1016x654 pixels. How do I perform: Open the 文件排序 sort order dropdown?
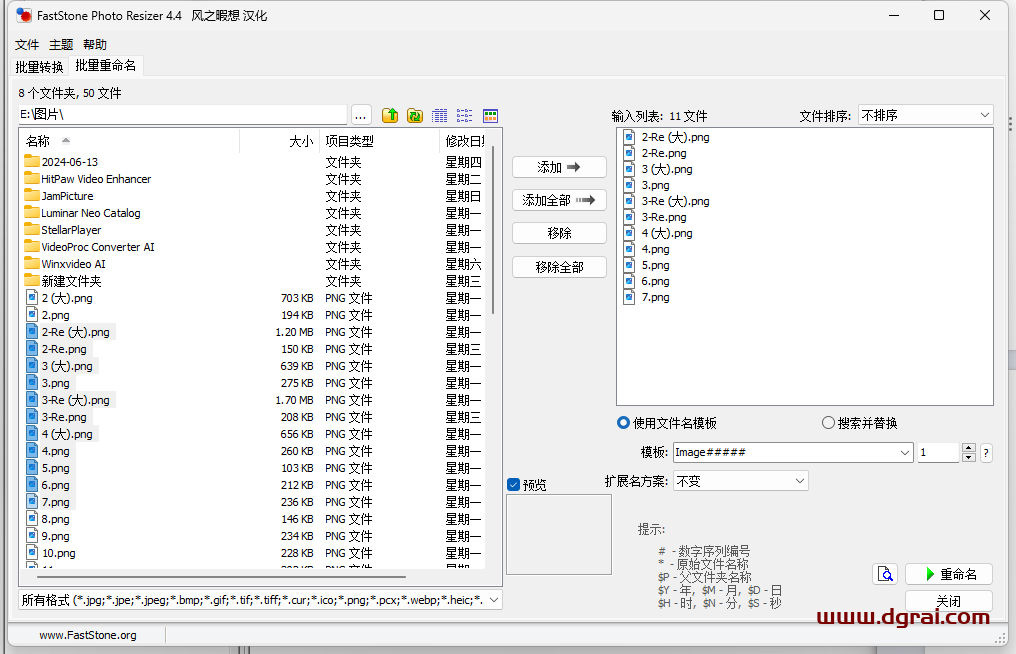925,116
